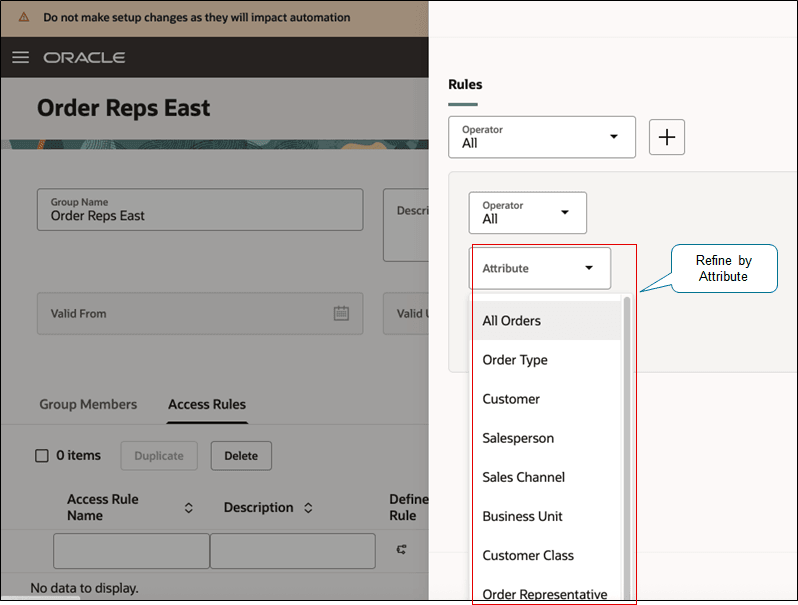Screen dimensions: 798x605
Task: Sort the Description column
Action: (308, 508)
